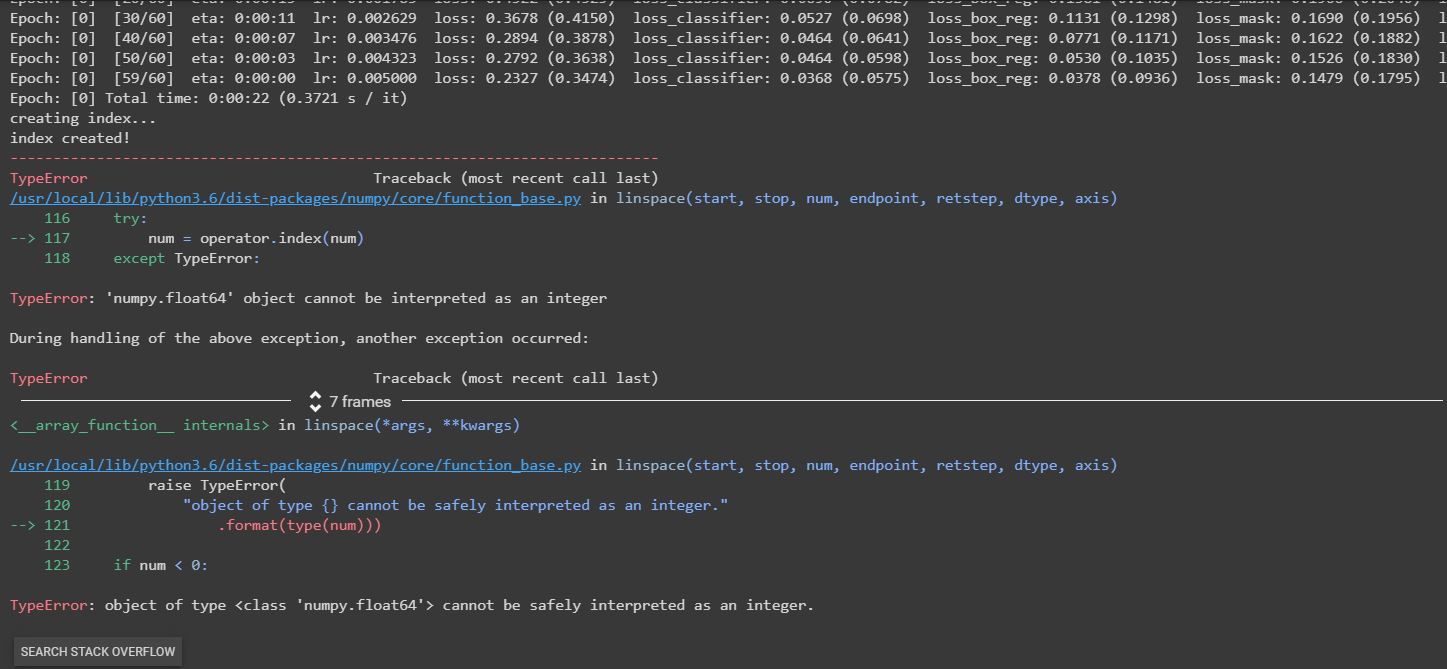The image size is (1447, 669).
Task: Click code line 121 '.format(type(num)))'
Action: (x=300, y=525)
